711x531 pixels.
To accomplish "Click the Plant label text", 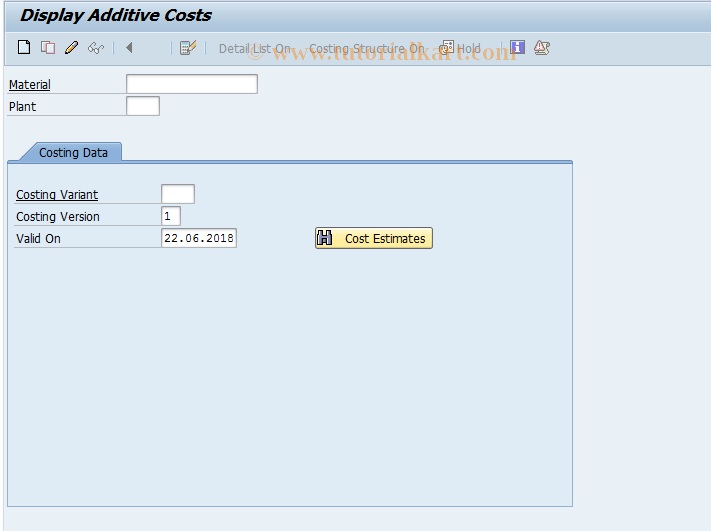I will [x=22, y=107].
